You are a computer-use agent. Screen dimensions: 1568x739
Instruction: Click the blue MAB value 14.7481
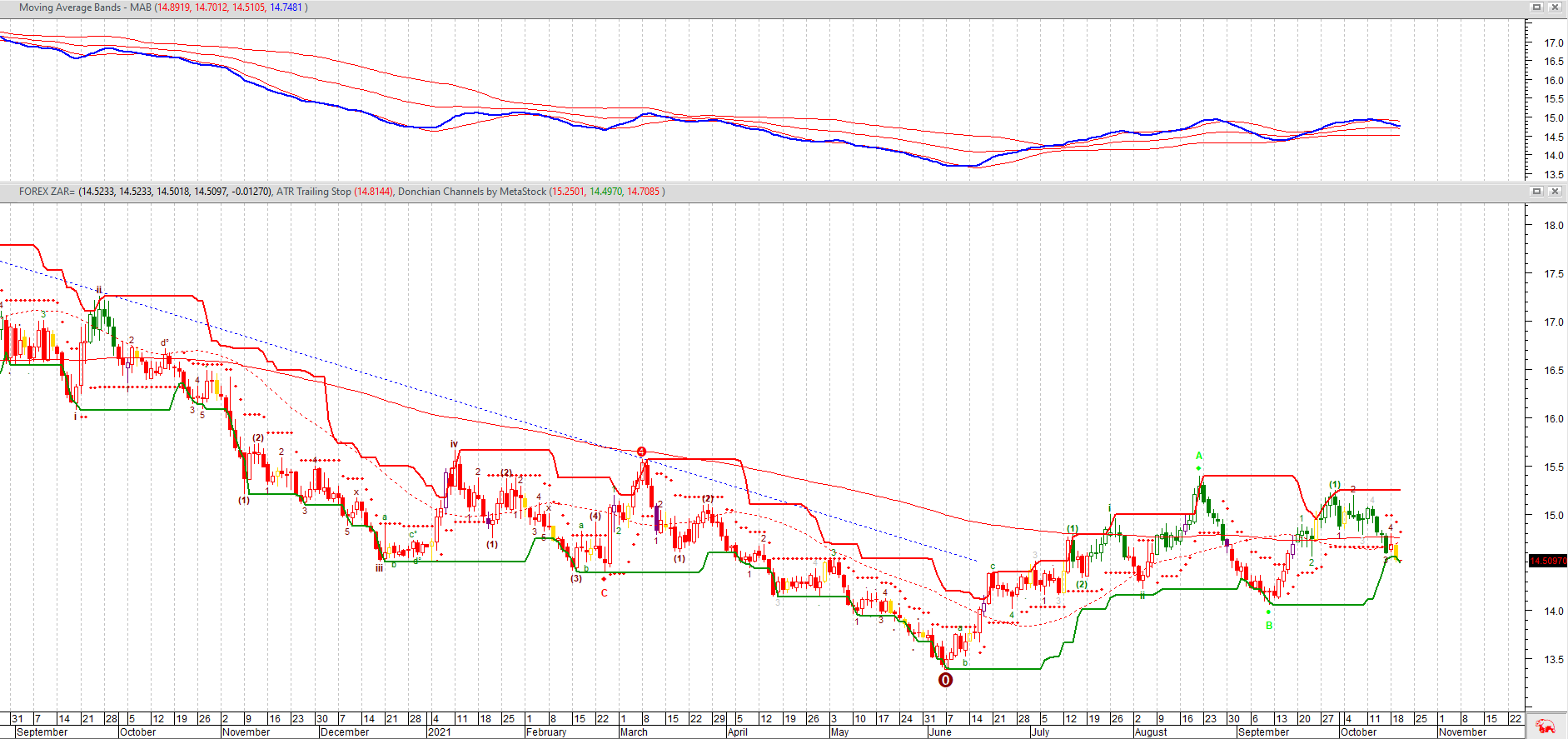(286, 7)
